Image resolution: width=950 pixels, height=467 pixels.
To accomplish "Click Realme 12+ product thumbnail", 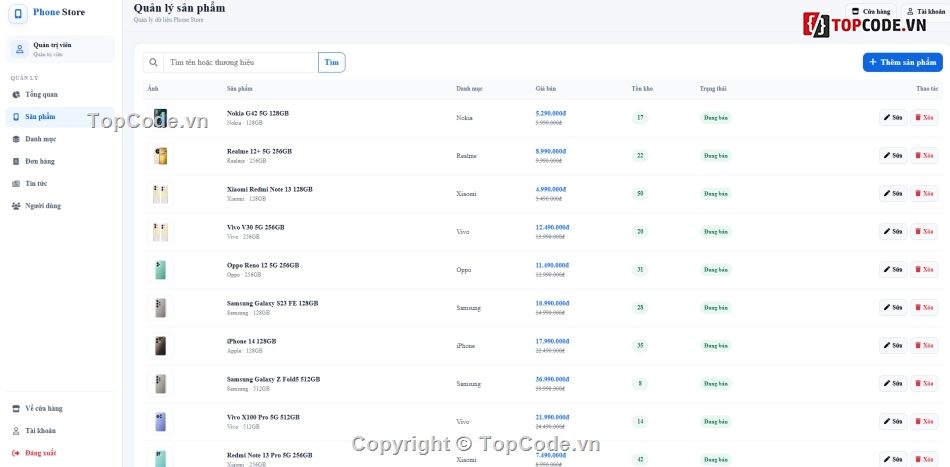I will click(161, 156).
